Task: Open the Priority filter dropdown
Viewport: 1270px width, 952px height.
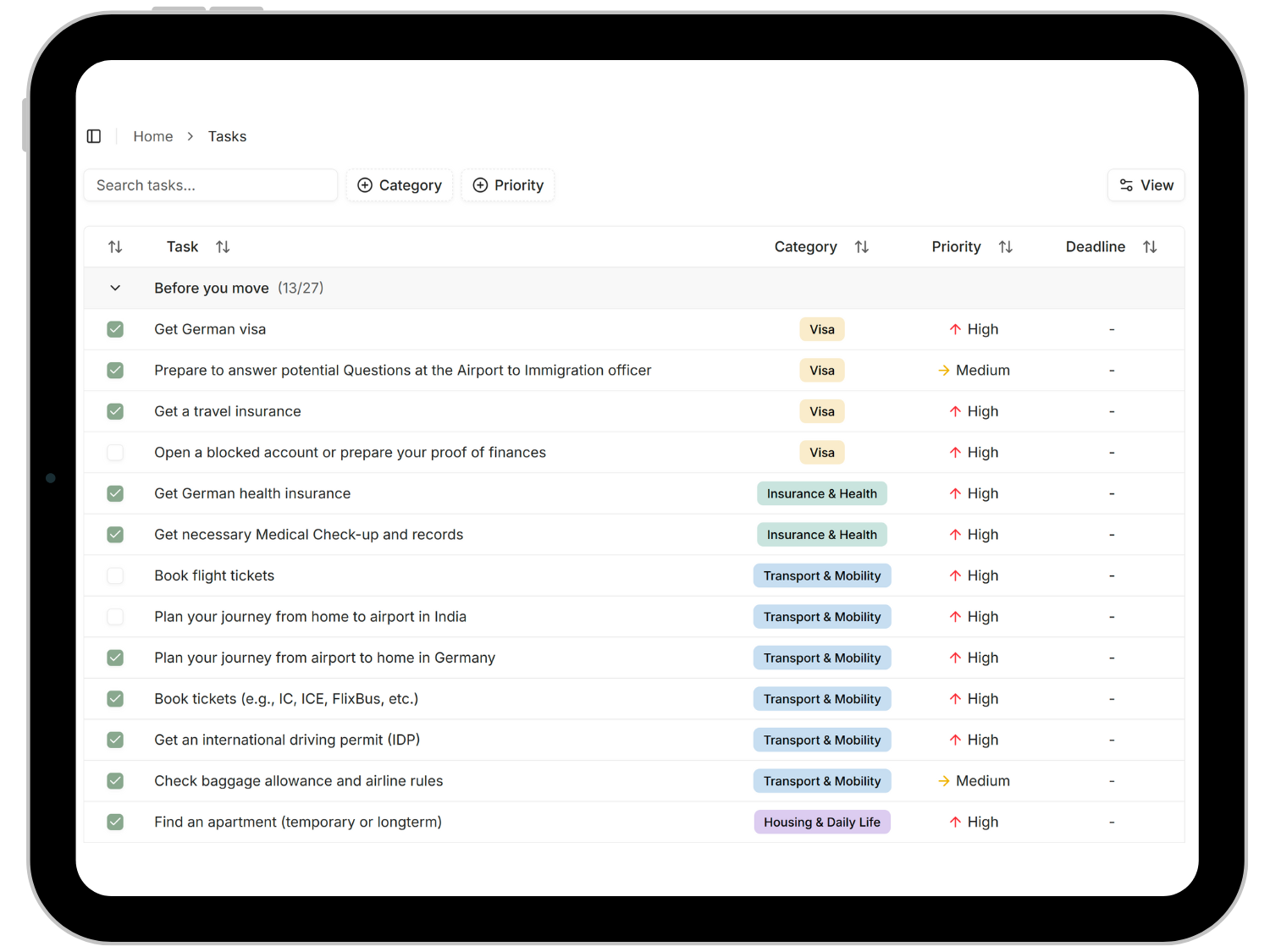Action: pos(508,185)
